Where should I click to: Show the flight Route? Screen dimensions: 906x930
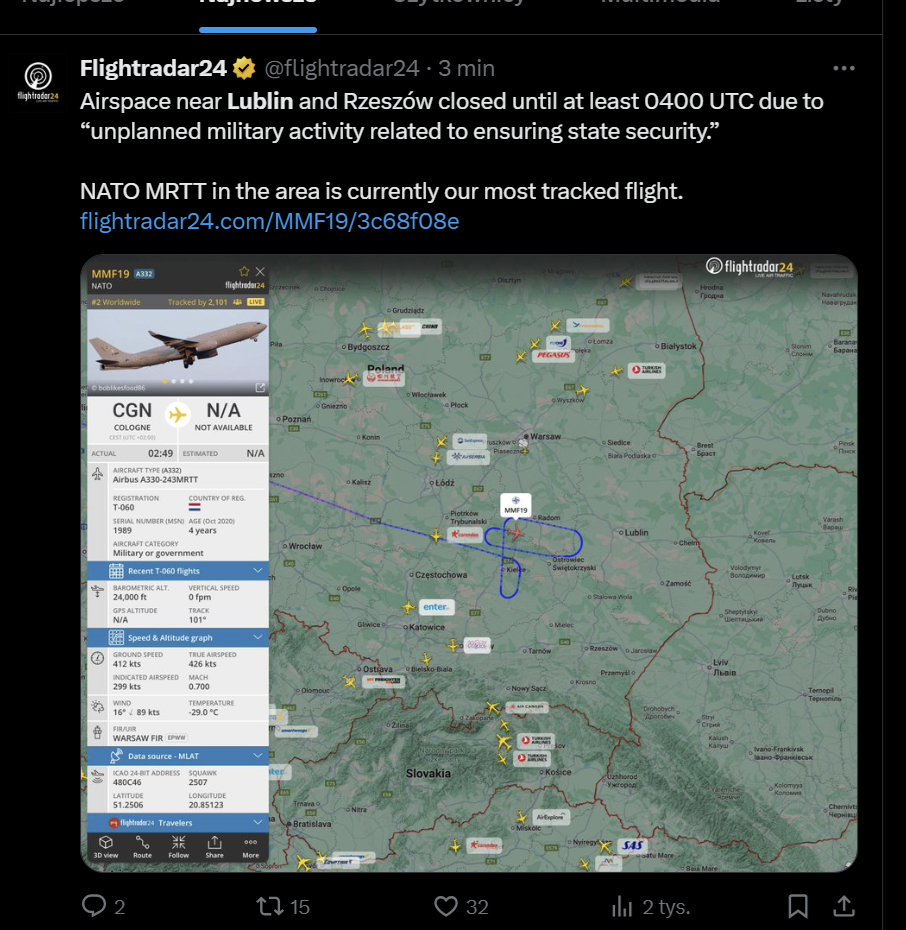(x=142, y=847)
